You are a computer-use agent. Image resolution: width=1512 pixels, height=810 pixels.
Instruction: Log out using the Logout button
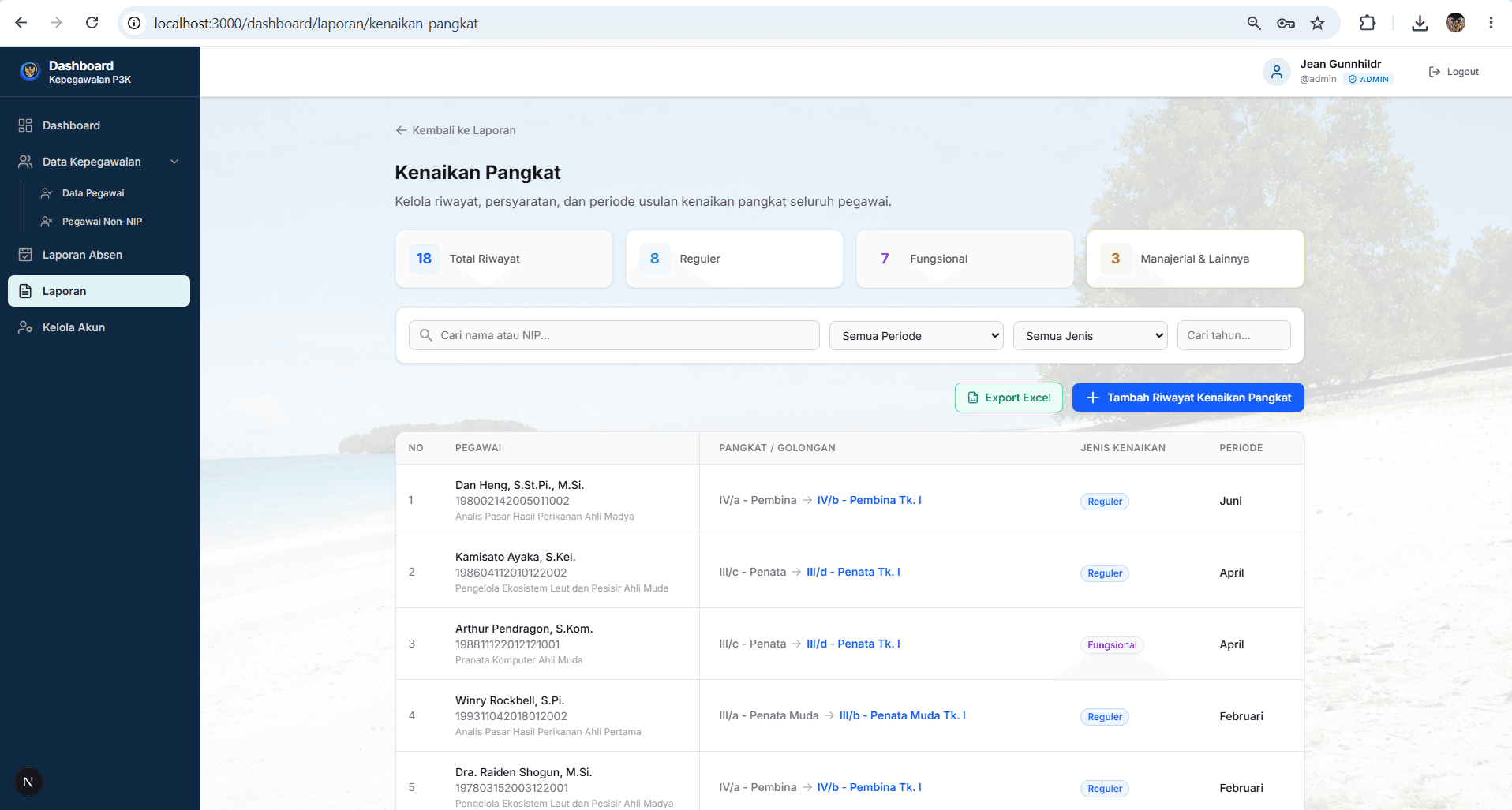click(x=1454, y=72)
